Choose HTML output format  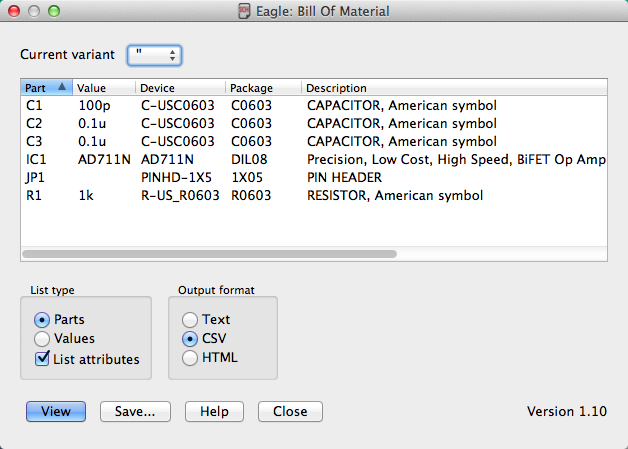coord(189,358)
